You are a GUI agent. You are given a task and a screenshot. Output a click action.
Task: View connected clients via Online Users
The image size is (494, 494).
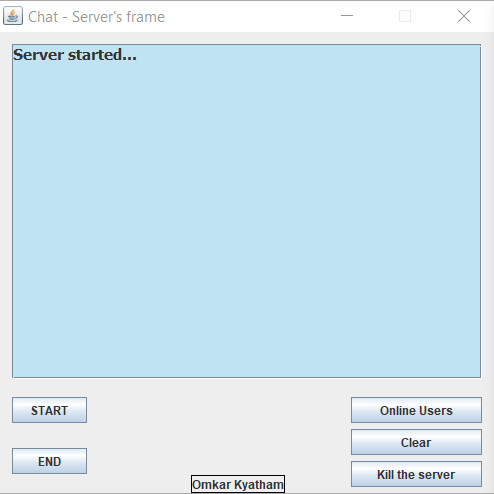coord(416,410)
